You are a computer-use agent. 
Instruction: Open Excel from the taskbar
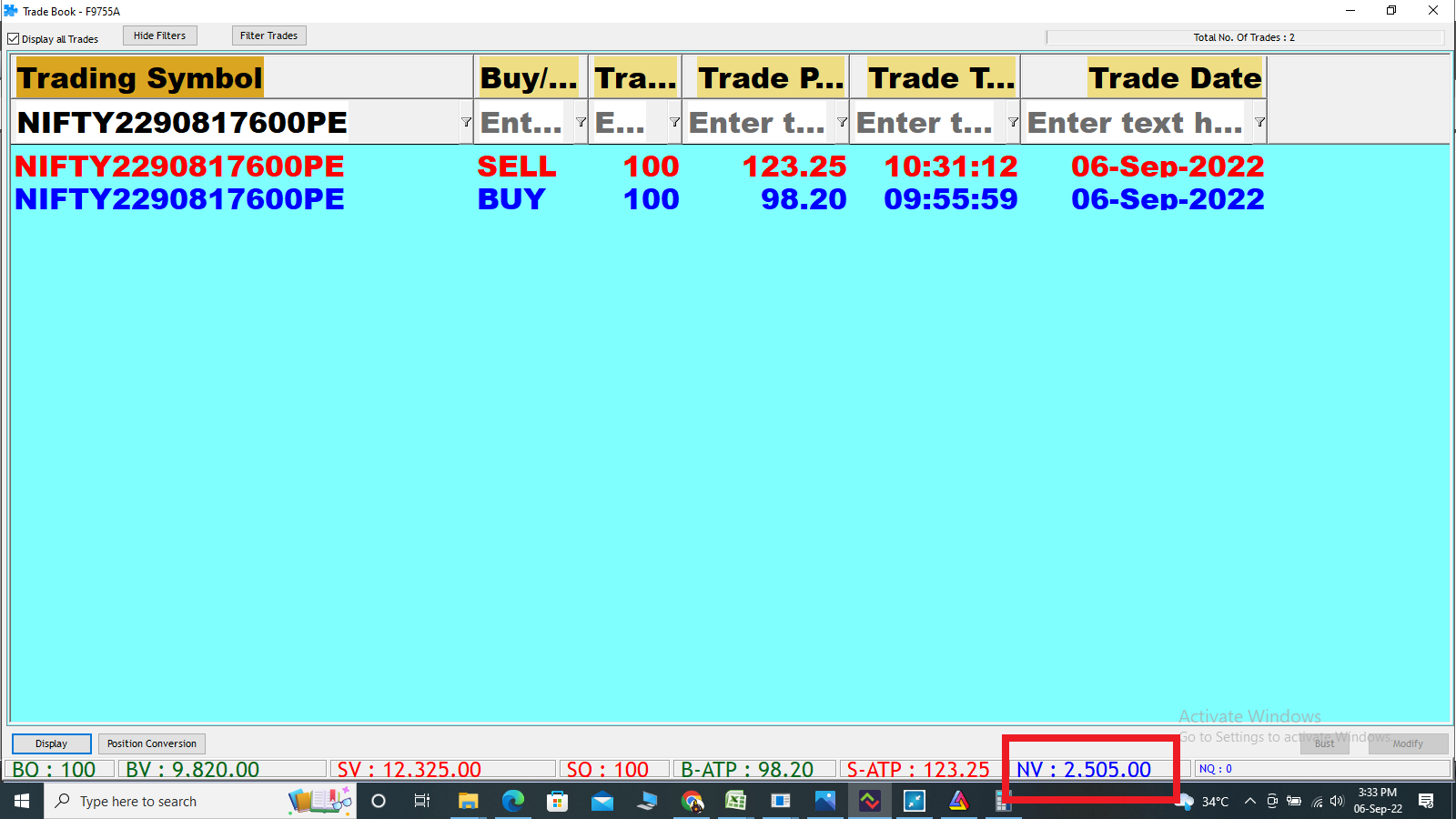735,801
